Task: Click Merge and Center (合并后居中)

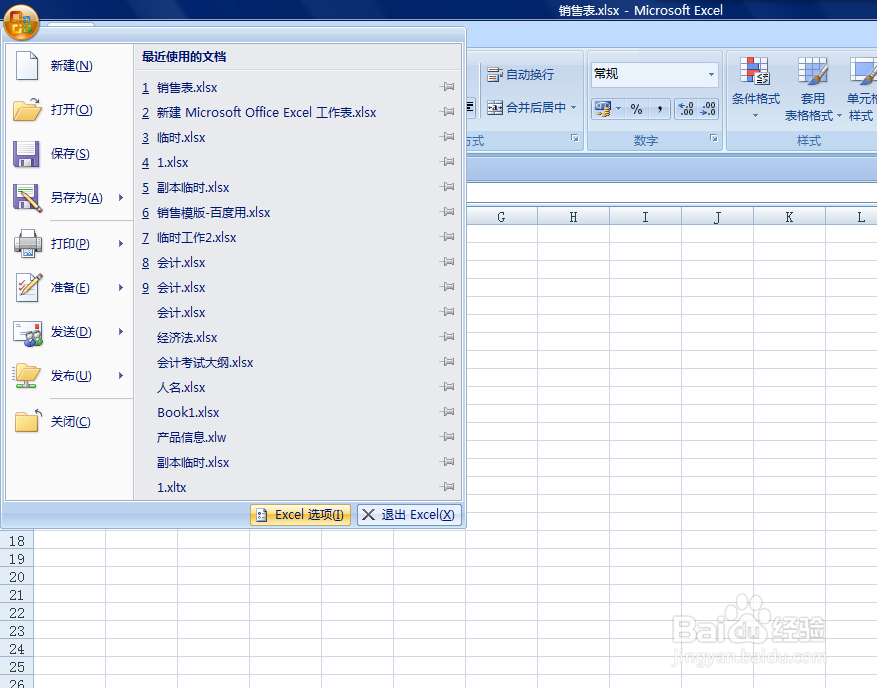Action: pyautogui.click(x=526, y=107)
